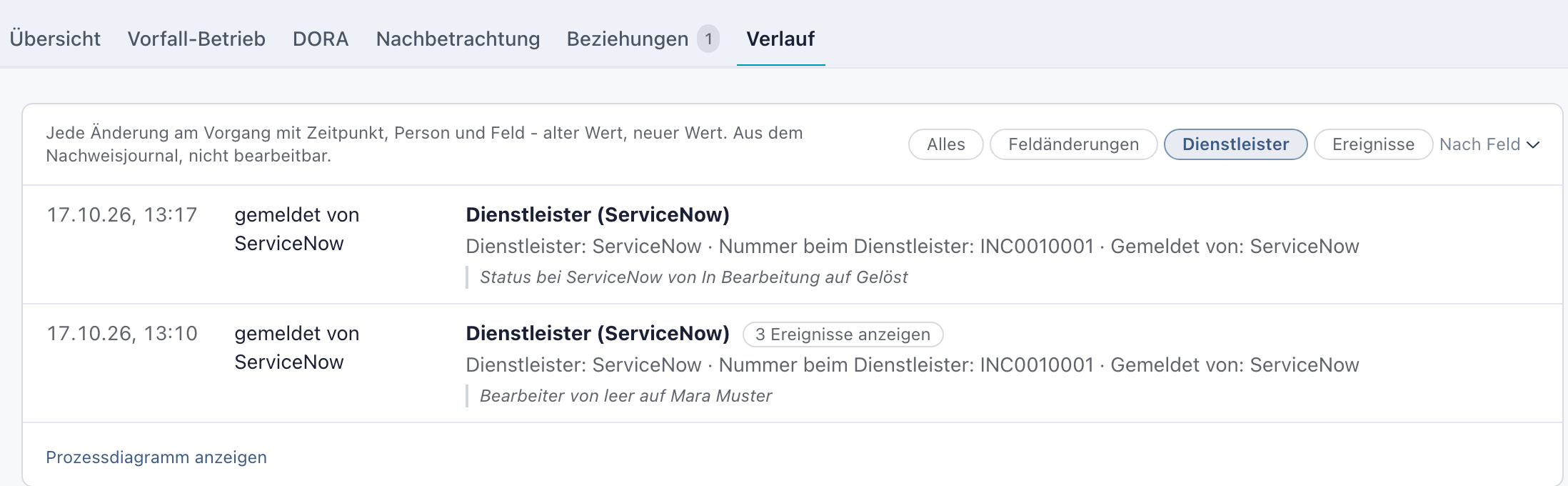Click the timestamp 17.10.26, 13:17
This screenshot has height=486, width=1568.
122,215
